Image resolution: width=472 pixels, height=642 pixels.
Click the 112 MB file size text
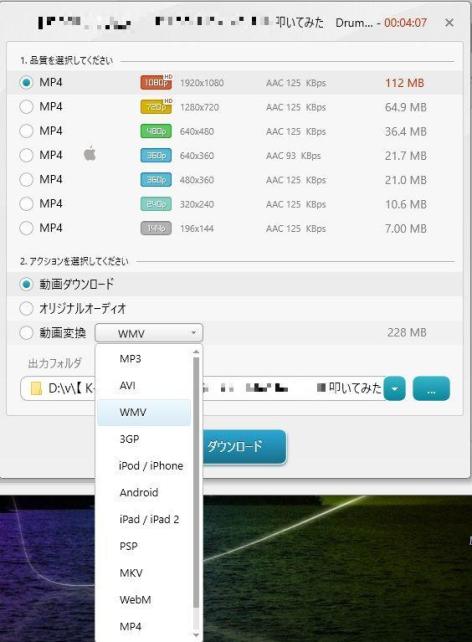coord(404,83)
